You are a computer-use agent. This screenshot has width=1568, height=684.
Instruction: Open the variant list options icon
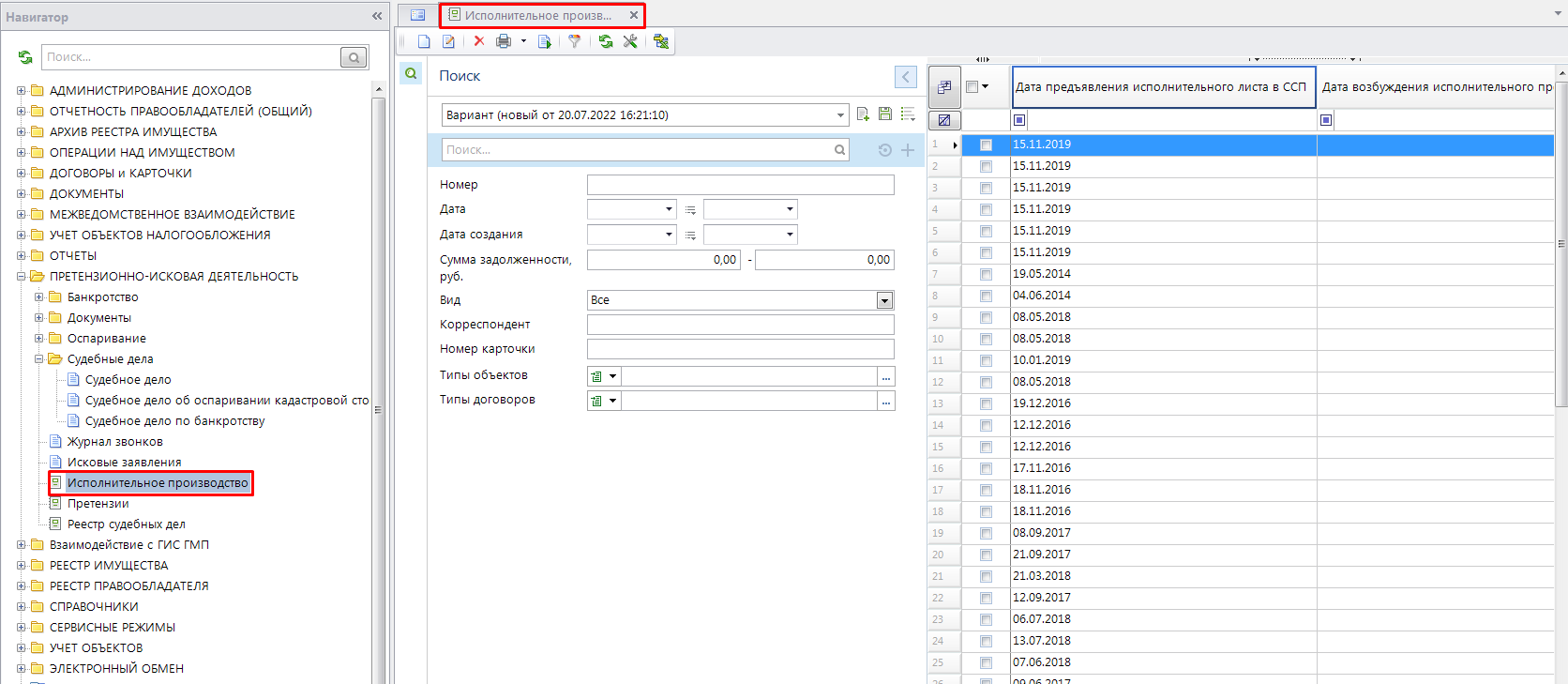click(x=908, y=114)
